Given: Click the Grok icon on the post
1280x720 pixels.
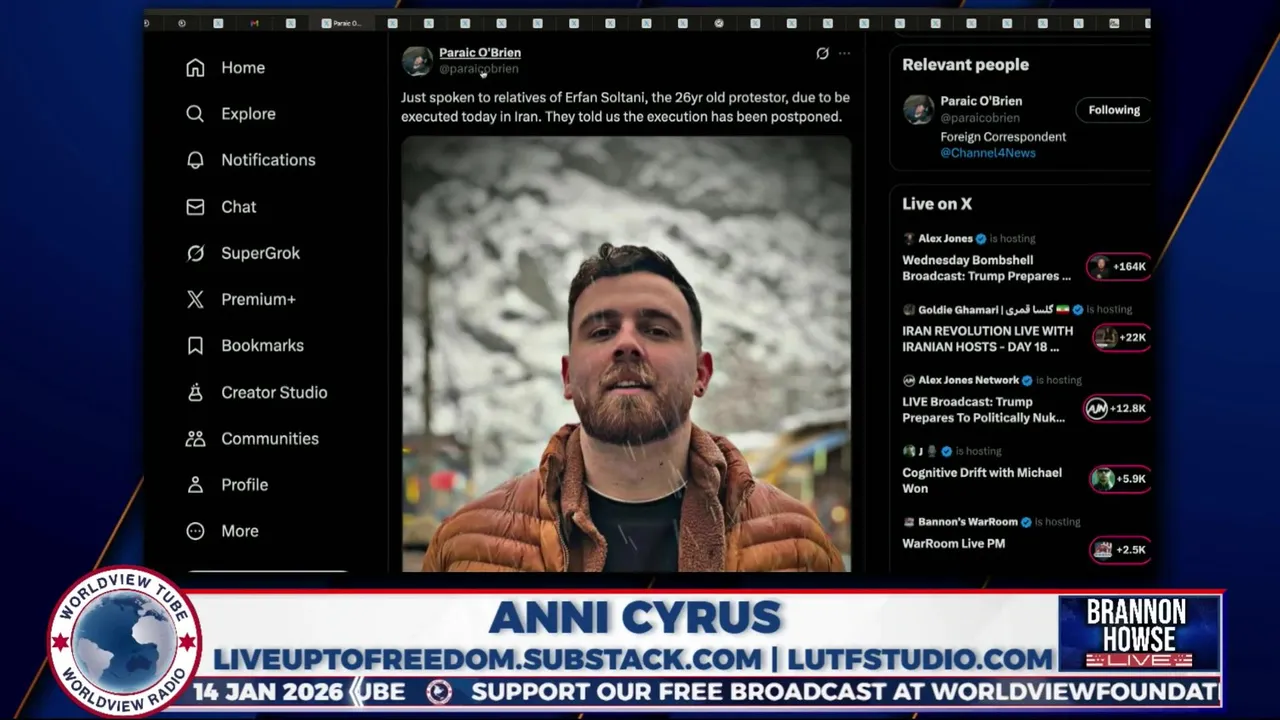Looking at the screenshot, I should coord(822,53).
